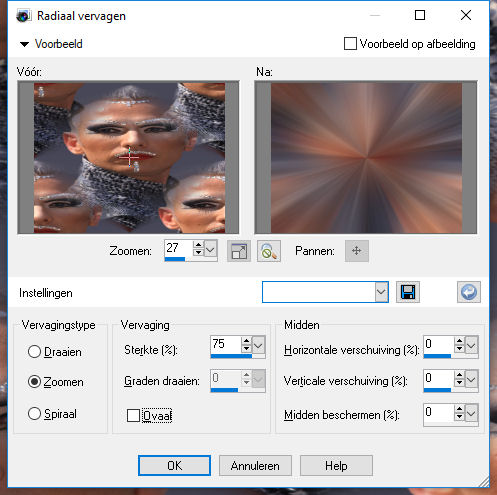Click the Radiaal vervagen title bar app icon
497x495 pixels.
pyautogui.click(x=24, y=16)
